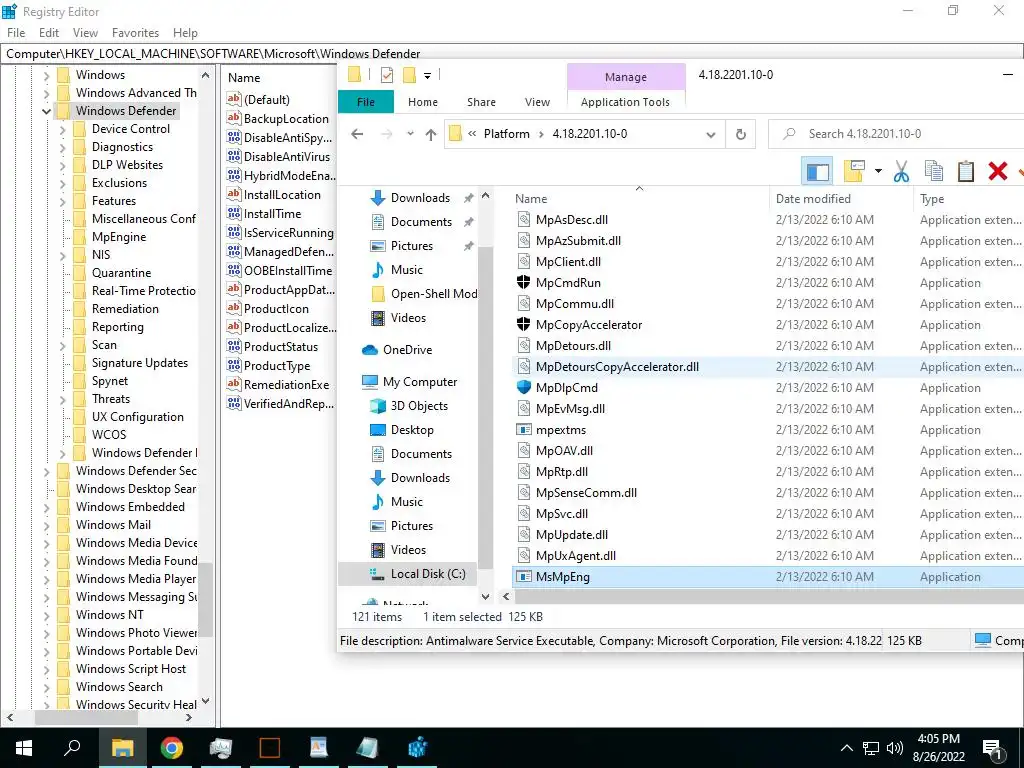This screenshot has height=768, width=1024.
Task: Toggle the Preview pane icon in Explorer toolbar
Action: point(817,172)
